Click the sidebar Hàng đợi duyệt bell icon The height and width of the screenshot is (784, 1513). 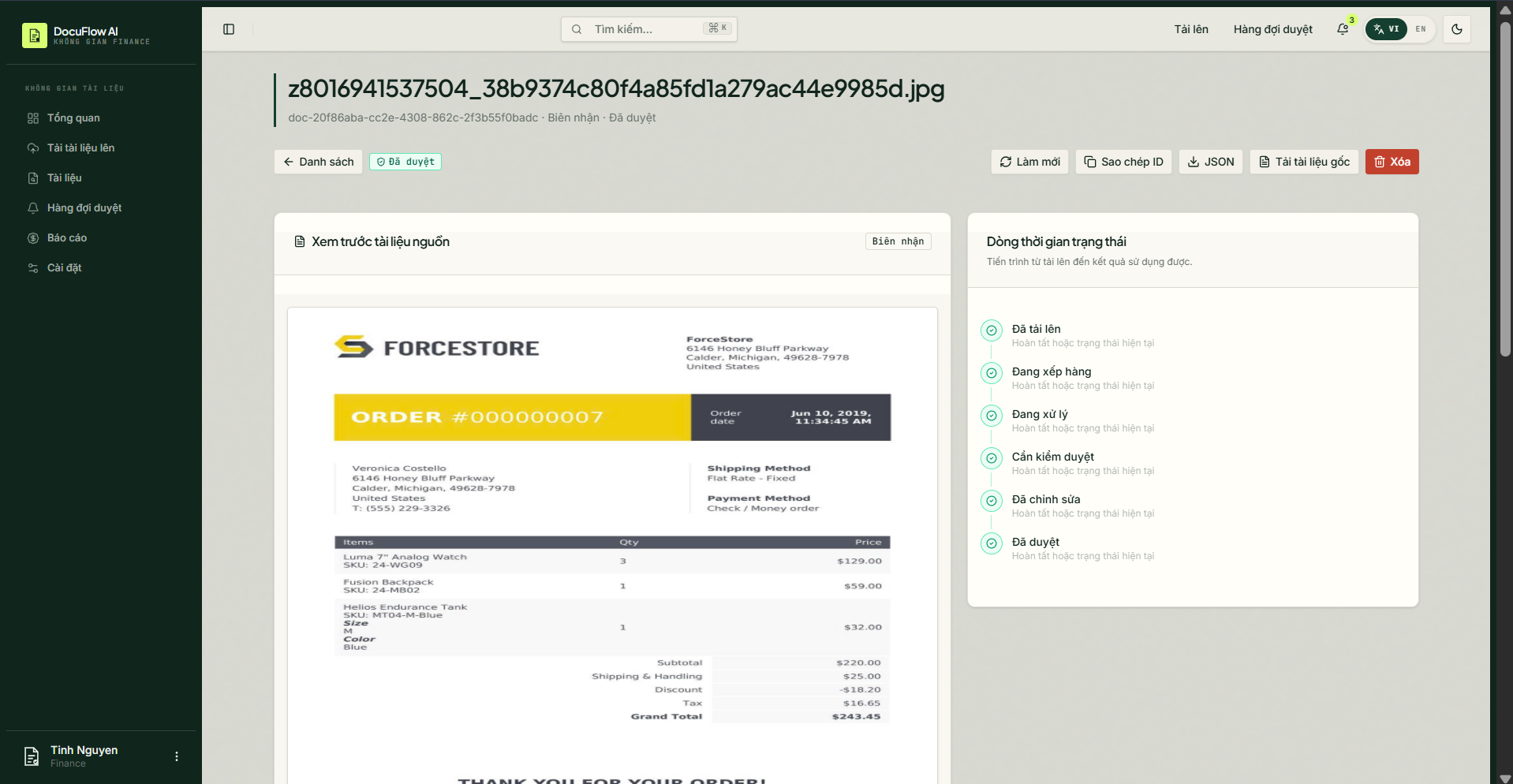click(33, 208)
